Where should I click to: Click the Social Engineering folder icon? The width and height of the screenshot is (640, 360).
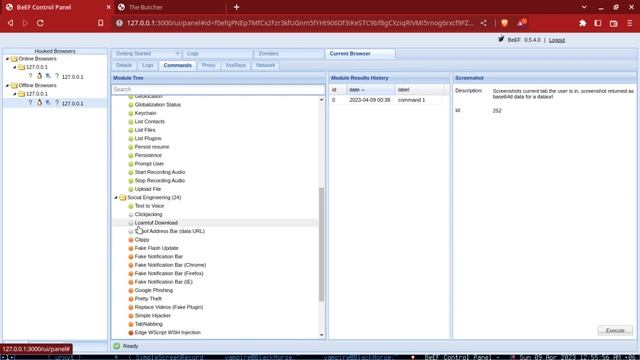(122, 198)
